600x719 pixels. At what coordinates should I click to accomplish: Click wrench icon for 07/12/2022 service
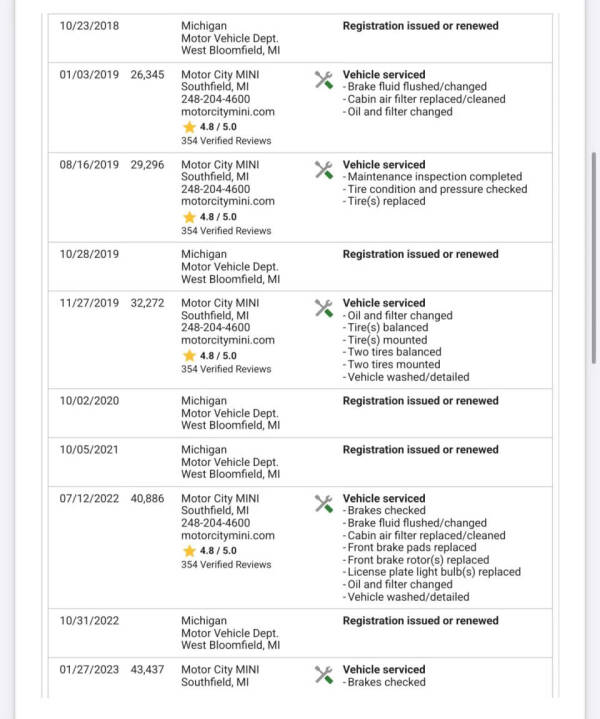pyautogui.click(x=324, y=504)
